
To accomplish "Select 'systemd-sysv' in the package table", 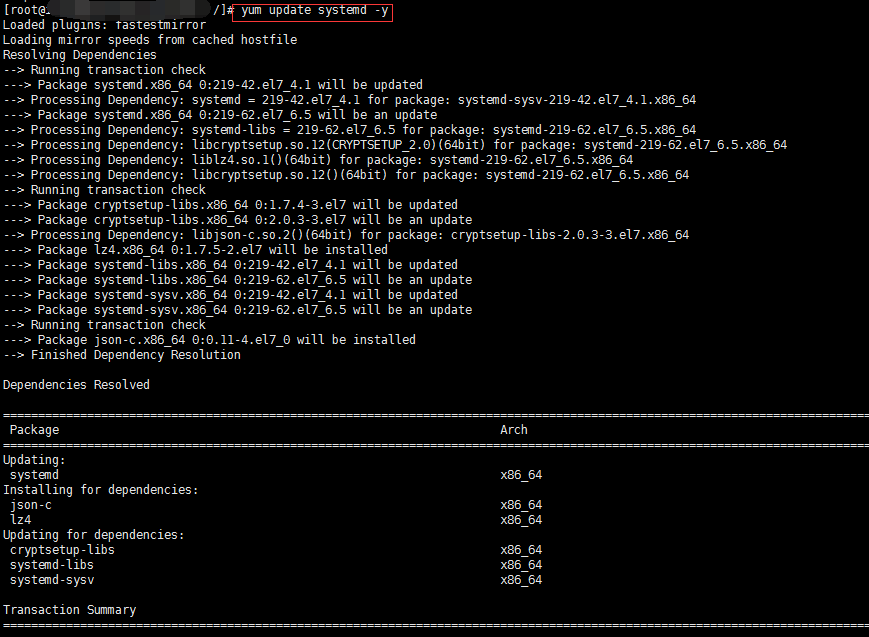I will coord(52,580).
